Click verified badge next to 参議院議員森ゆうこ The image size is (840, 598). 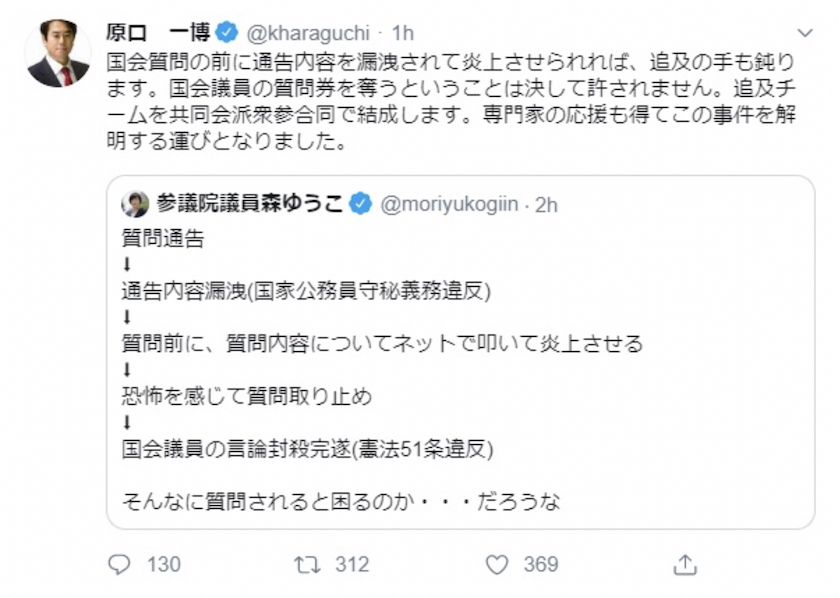click(361, 204)
